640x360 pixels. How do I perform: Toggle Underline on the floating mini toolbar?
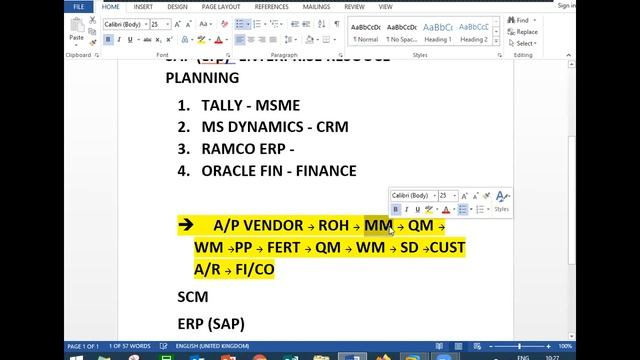click(418, 209)
